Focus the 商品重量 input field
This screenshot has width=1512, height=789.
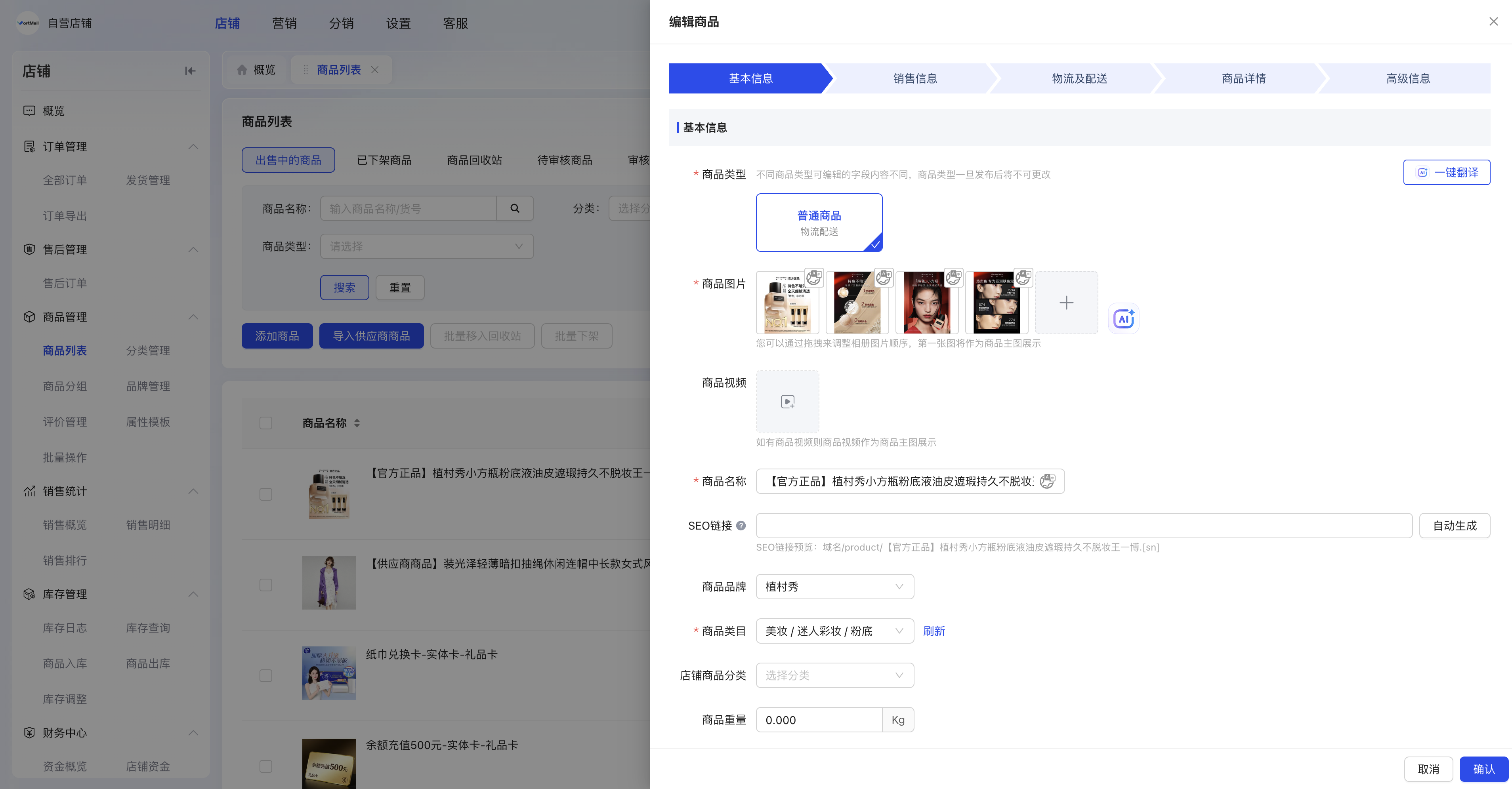(819, 720)
